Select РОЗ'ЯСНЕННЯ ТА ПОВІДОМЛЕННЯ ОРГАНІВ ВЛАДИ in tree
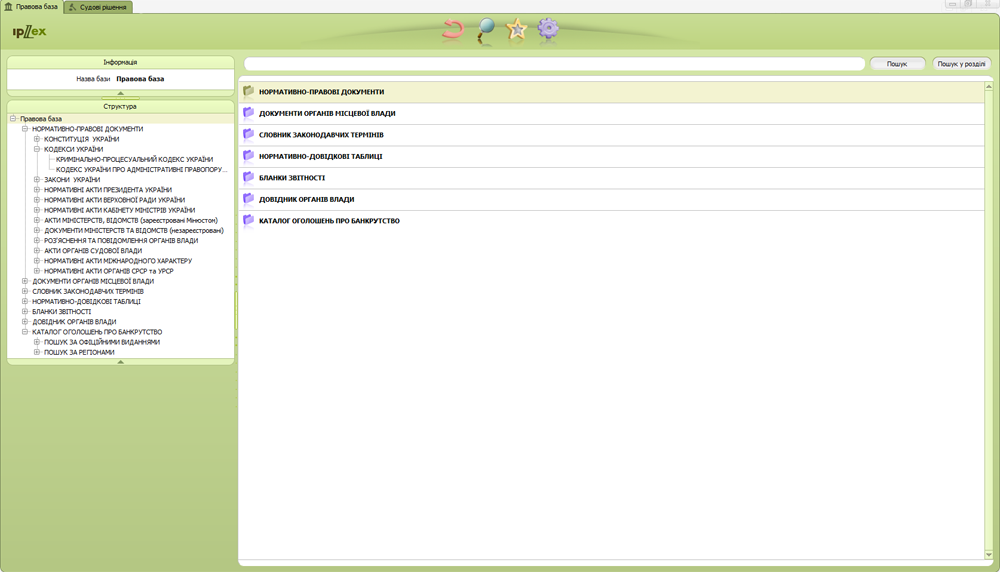 pyautogui.click(x=121, y=240)
